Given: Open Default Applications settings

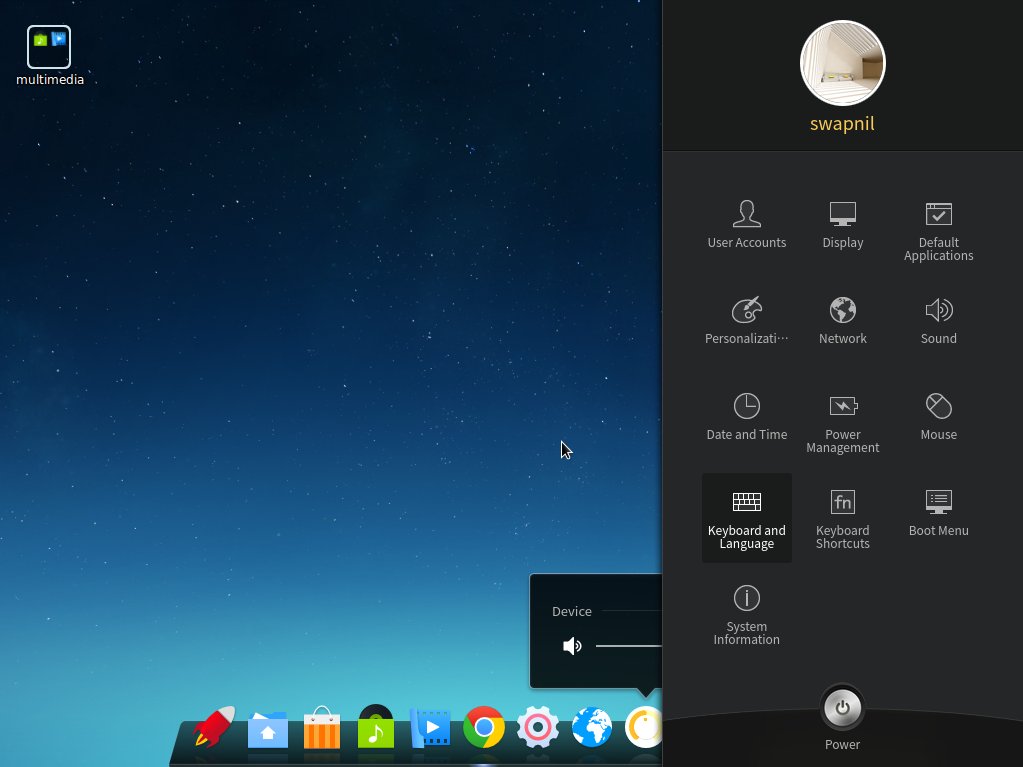Looking at the screenshot, I should pyautogui.click(x=938, y=230).
